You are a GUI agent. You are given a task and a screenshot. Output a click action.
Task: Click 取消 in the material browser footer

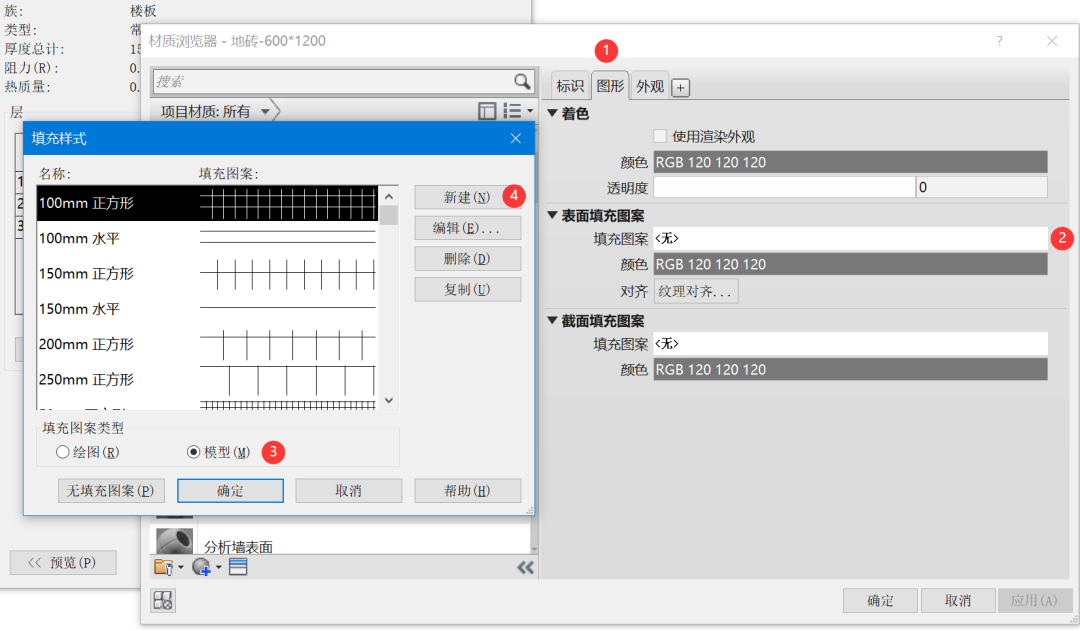[958, 601]
